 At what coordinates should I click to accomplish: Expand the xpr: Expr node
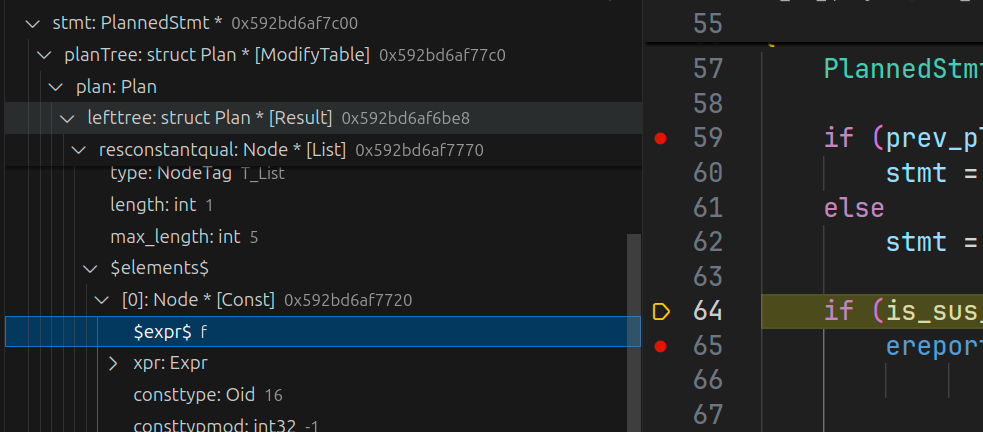tap(114, 363)
